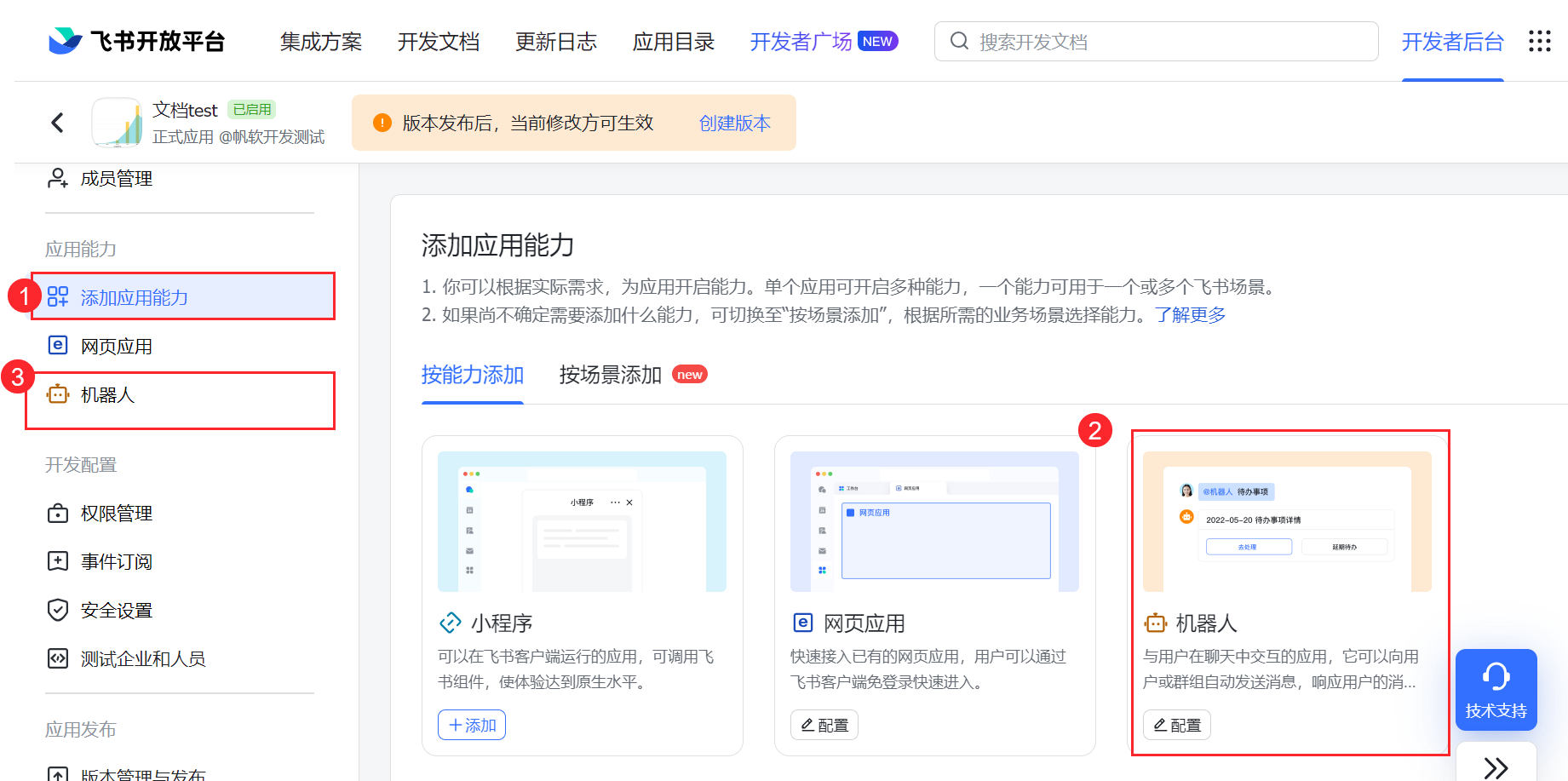The height and width of the screenshot is (781, 1568).
Task: Focus the 搜索开发文档 search field
Action: pyautogui.click(x=1156, y=42)
